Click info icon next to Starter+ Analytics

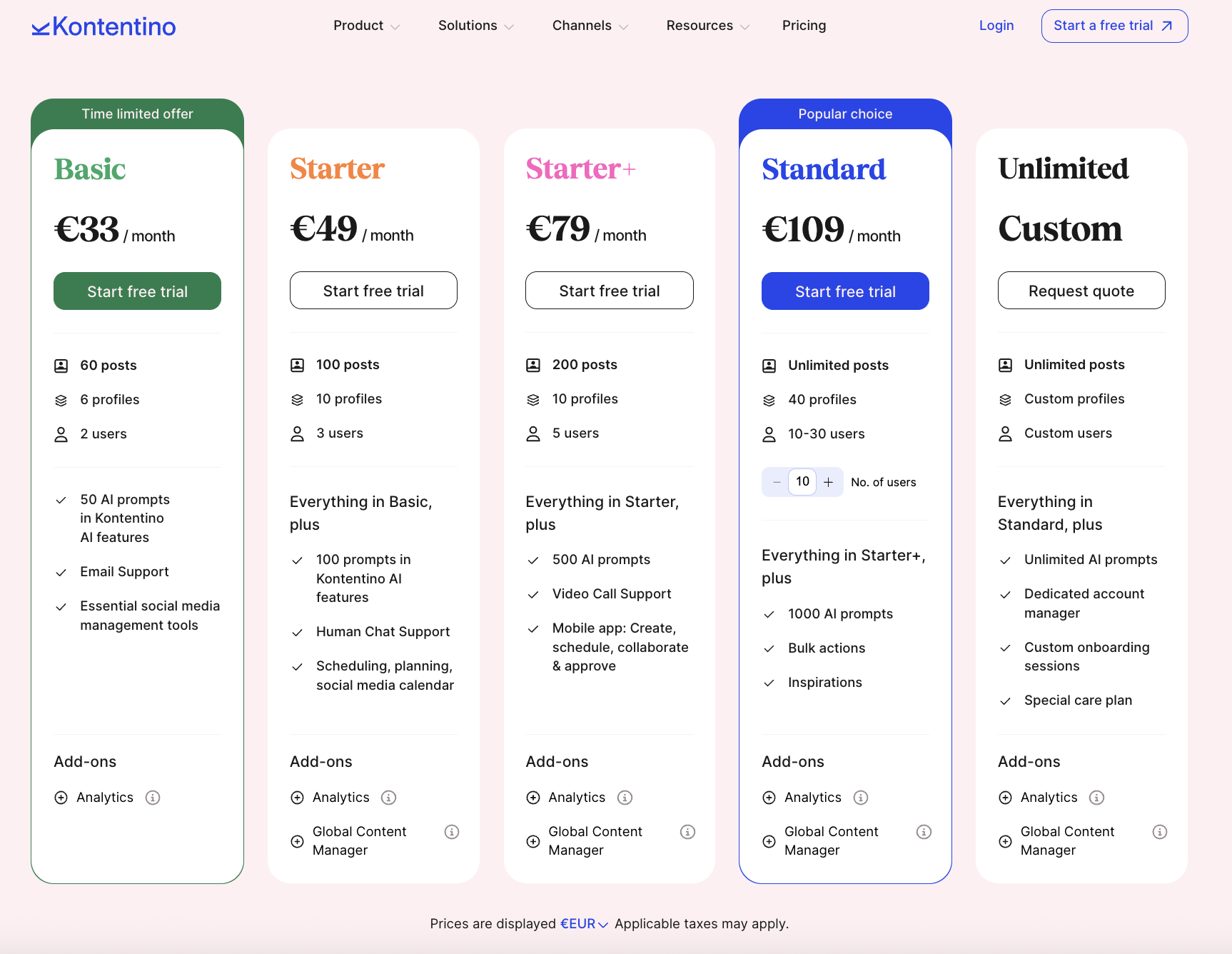pyautogui.click(x=625, y=798)
